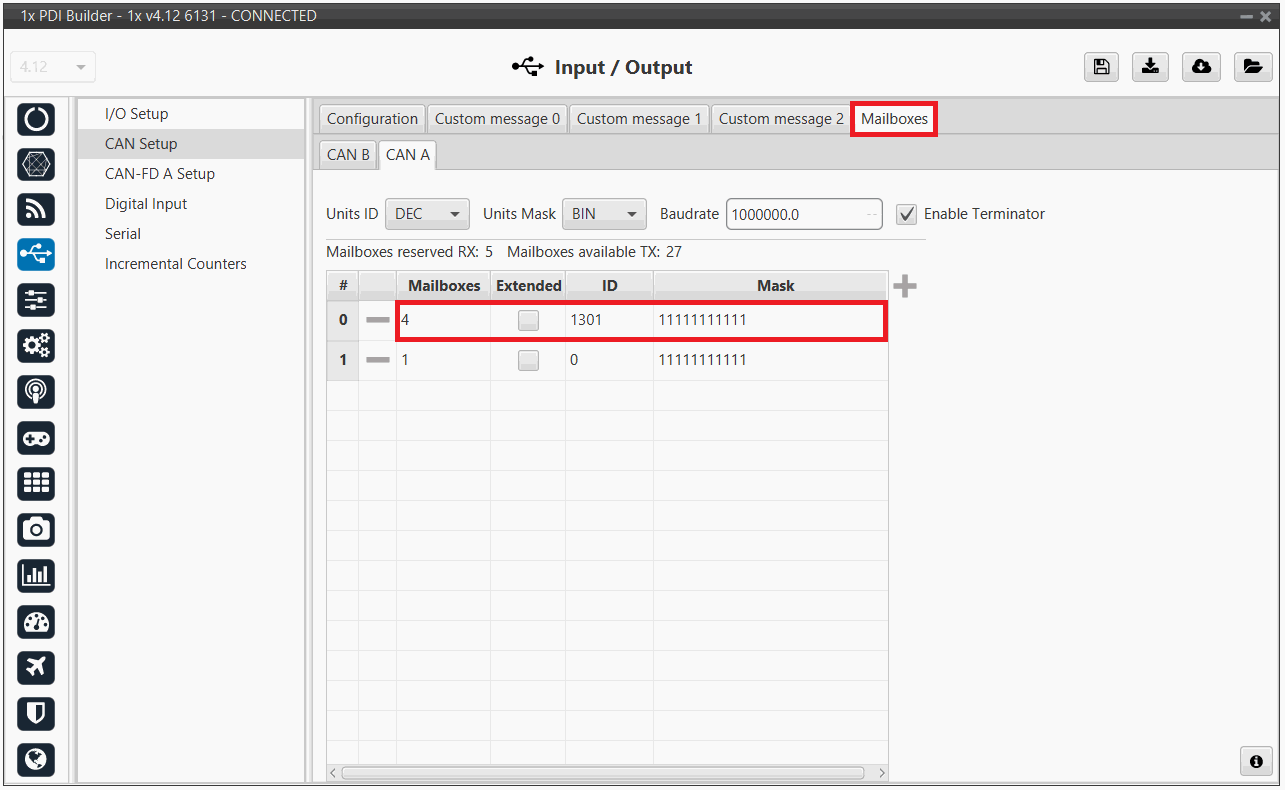Click the info icon at bottom right

(x=1256, y=761)
